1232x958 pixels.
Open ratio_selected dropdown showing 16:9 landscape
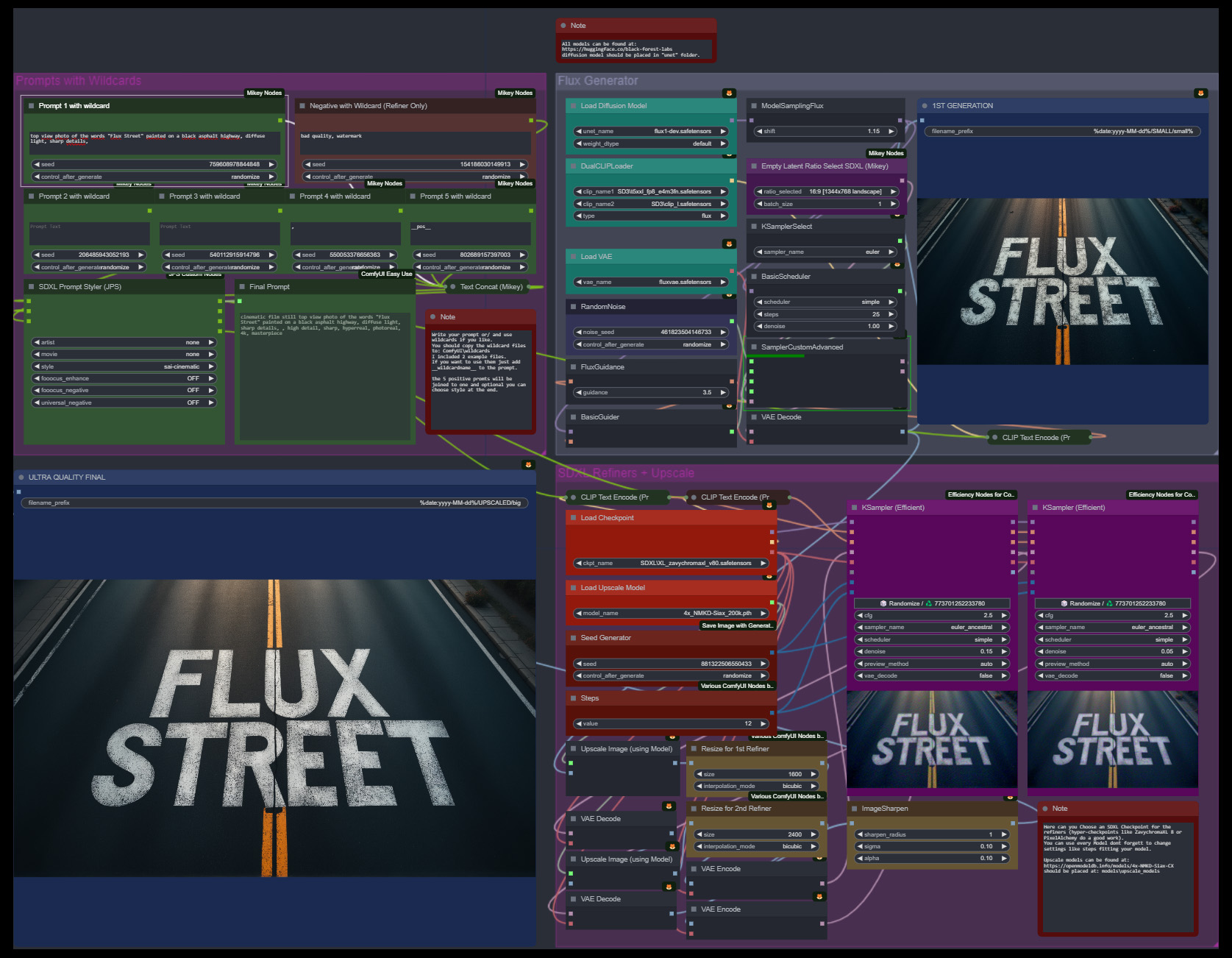pos(826,192)
